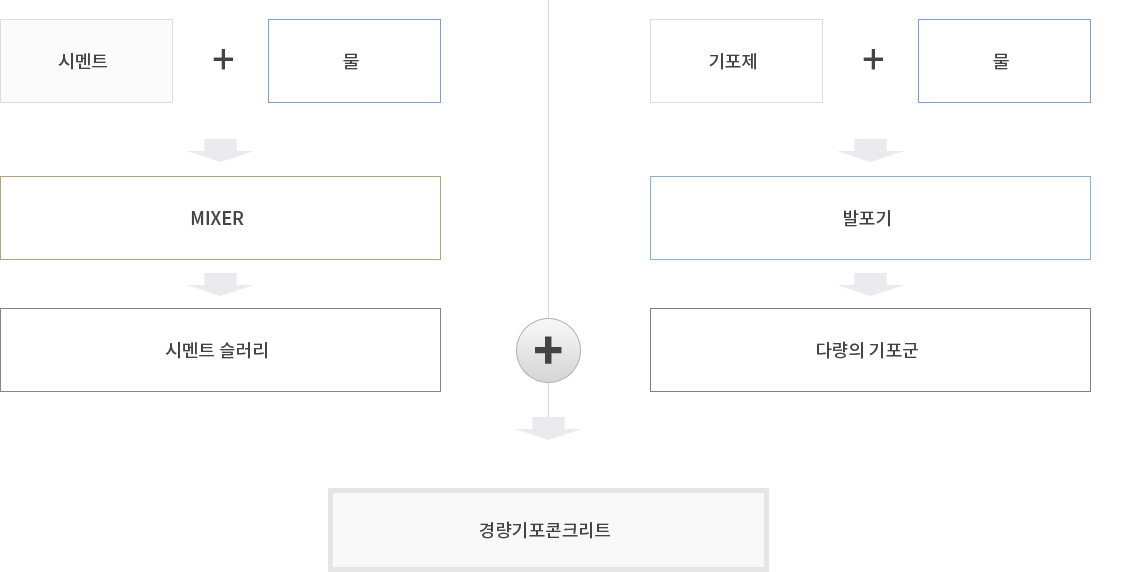The height and width of the screenshot is (572, 1129).
Task: Select the 시멘트 box
Action: (86, 61)
